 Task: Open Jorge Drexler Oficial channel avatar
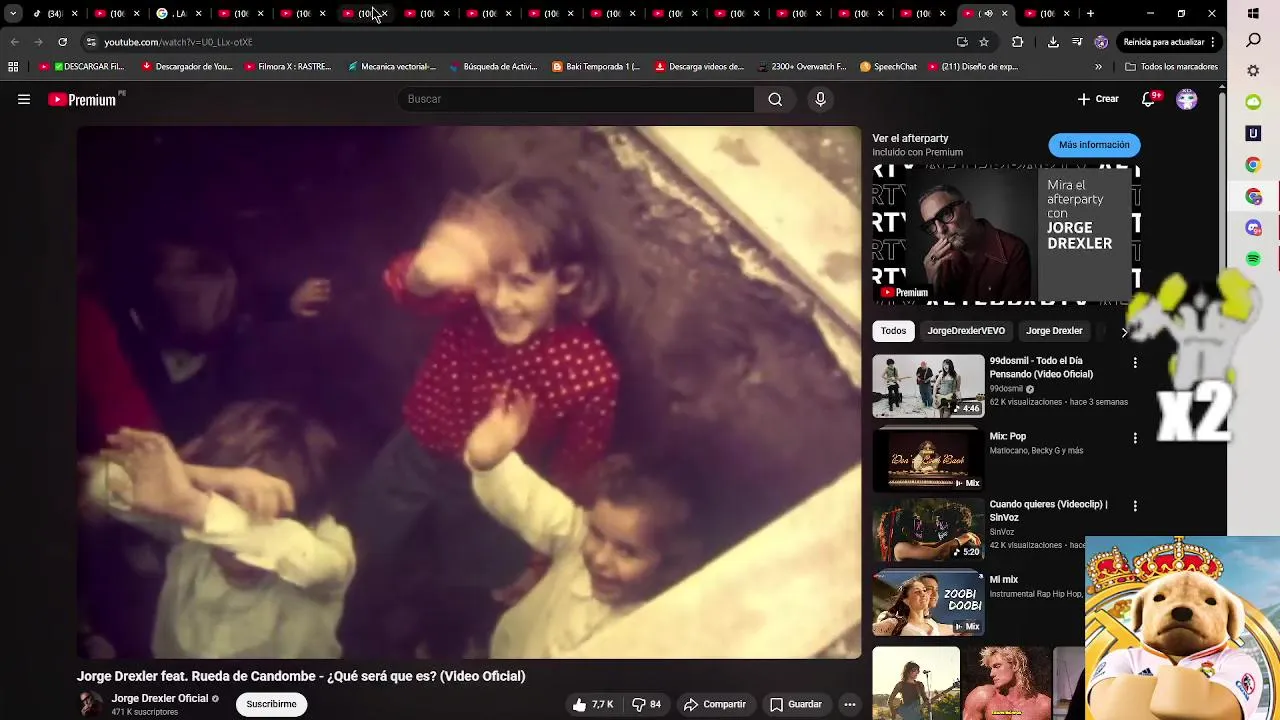[90, 704]
